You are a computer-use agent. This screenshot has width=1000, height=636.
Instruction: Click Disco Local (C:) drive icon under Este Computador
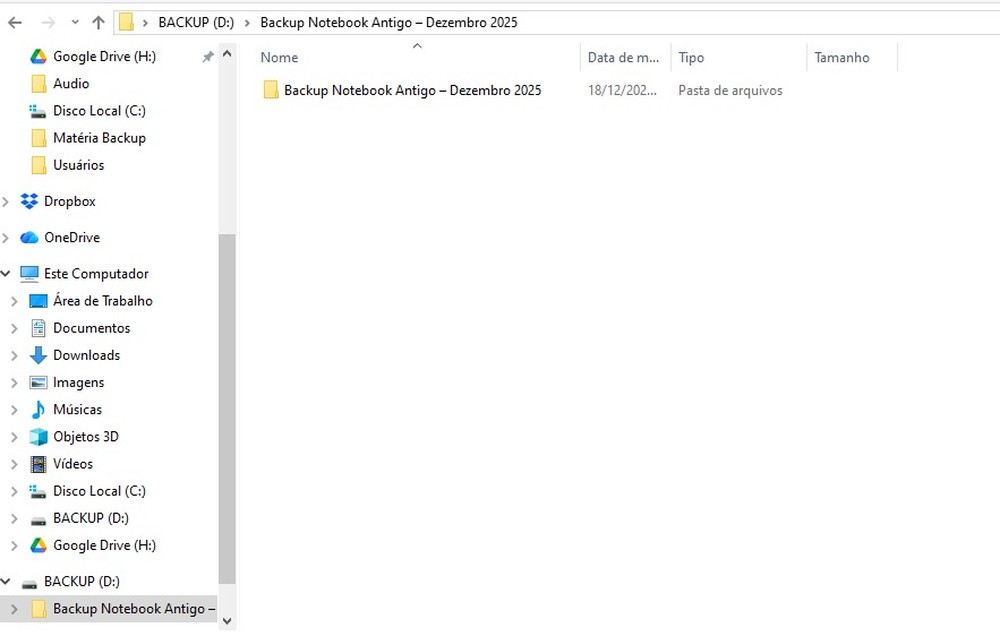click(38, 492)
